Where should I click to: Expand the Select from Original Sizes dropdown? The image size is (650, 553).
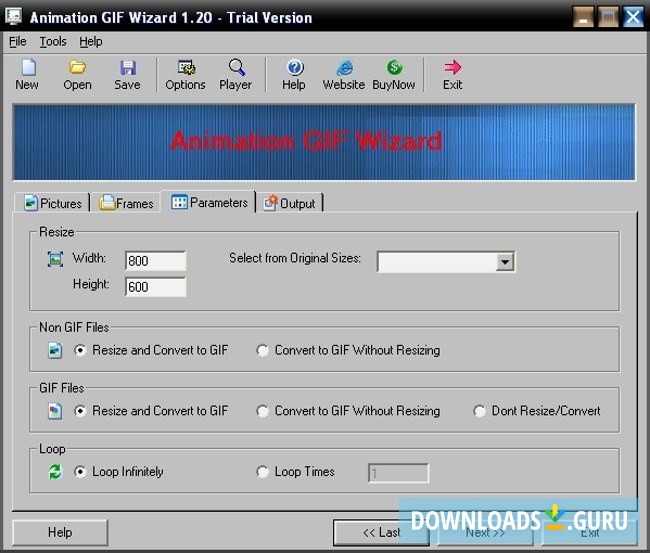[505, 262]
